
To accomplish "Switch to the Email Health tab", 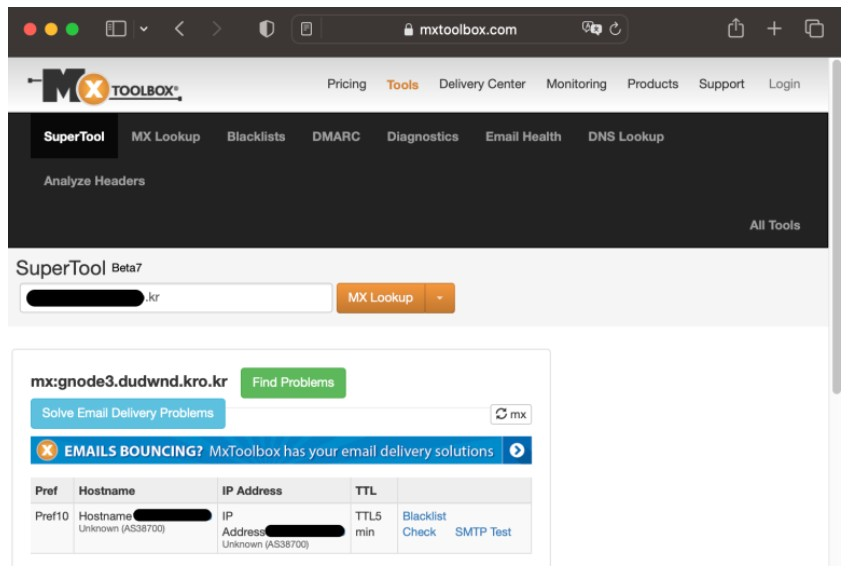I will [x=523, y=137].
